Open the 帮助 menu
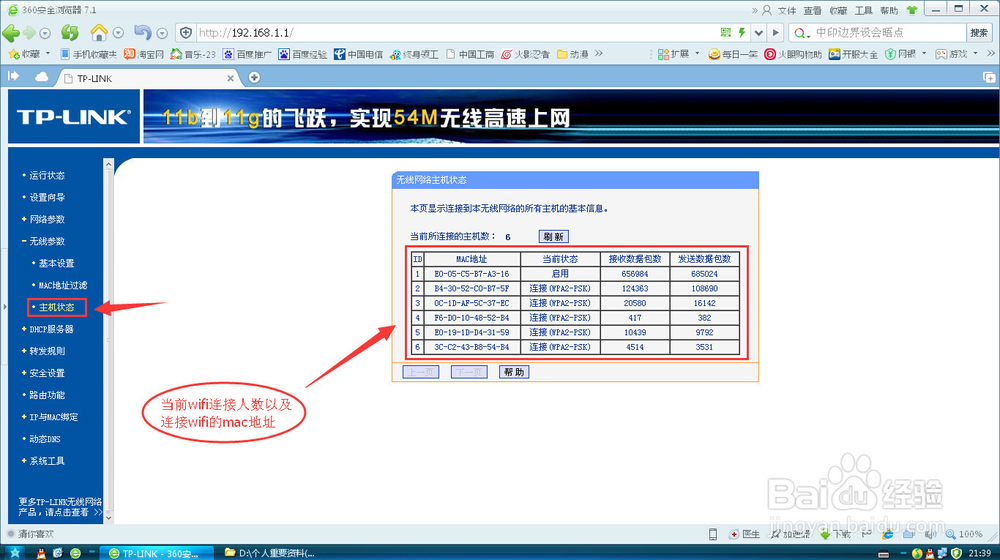Screen dimensions: 1000x560 (x=889, y=10)
